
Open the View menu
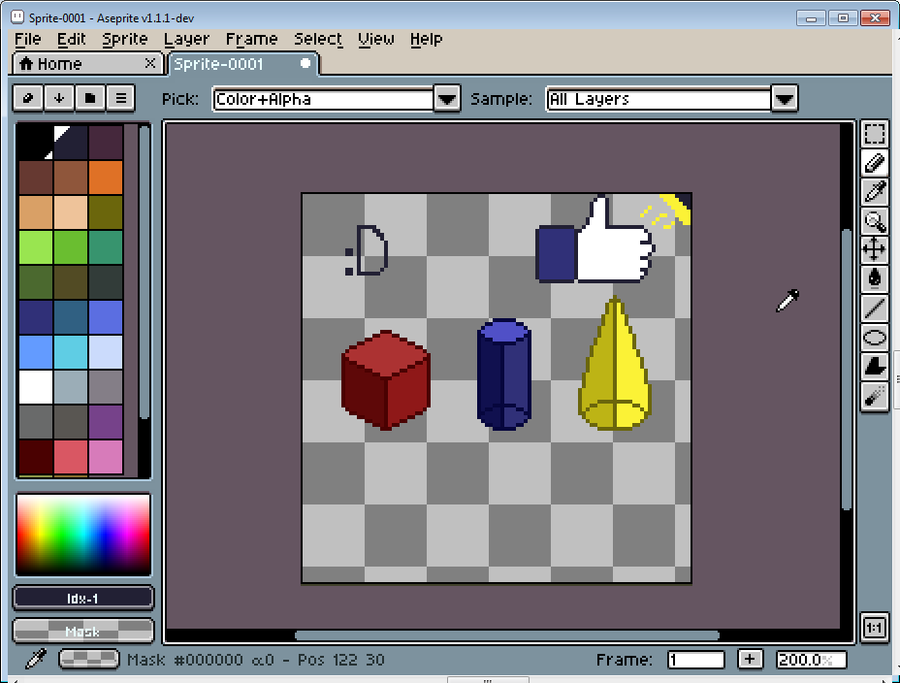[x=376, y=39]
